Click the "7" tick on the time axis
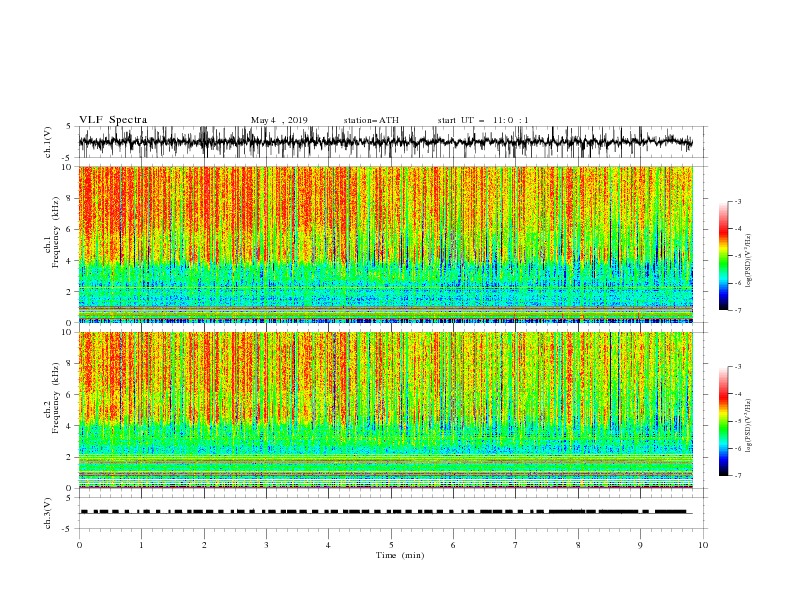The height and width of the screenshot is (612, 792). click(x=516, y=545)
